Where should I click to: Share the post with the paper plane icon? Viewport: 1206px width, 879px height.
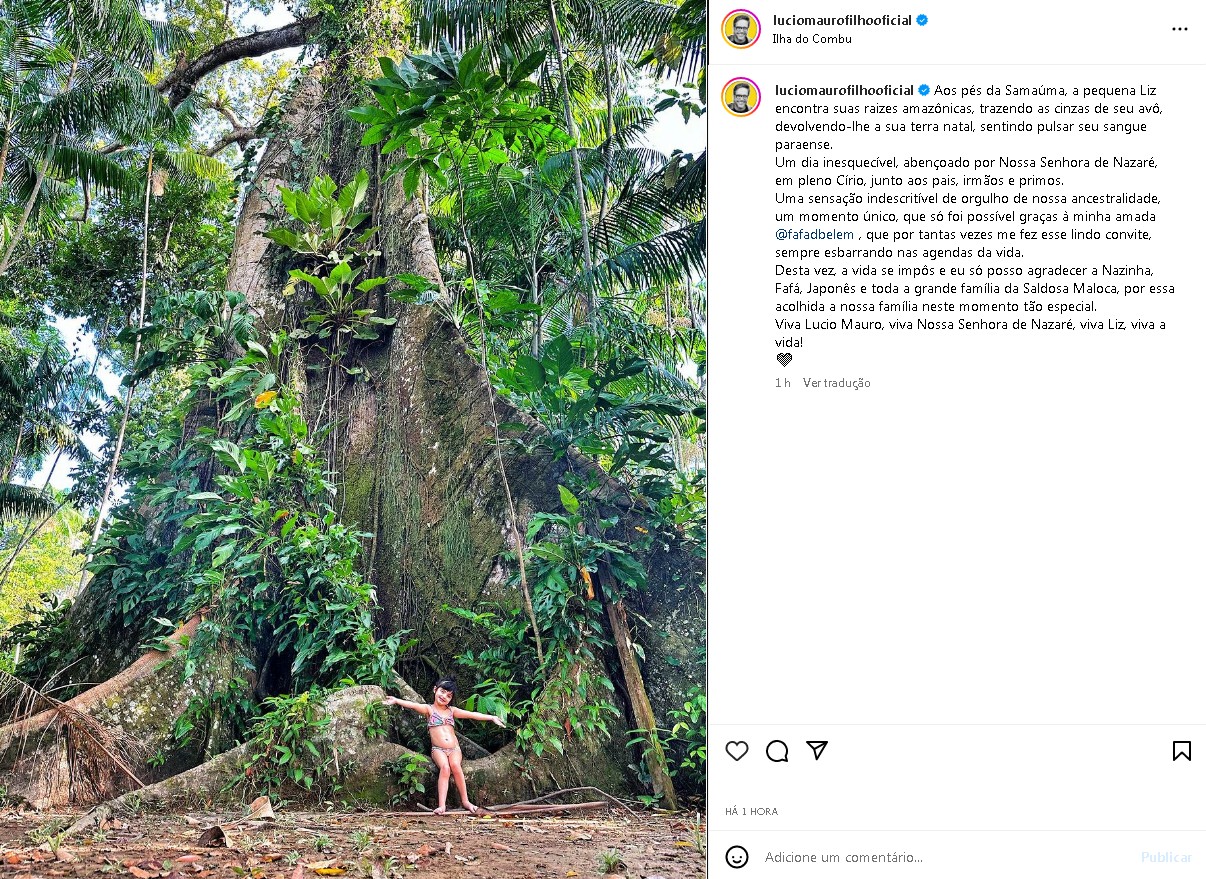817,751
